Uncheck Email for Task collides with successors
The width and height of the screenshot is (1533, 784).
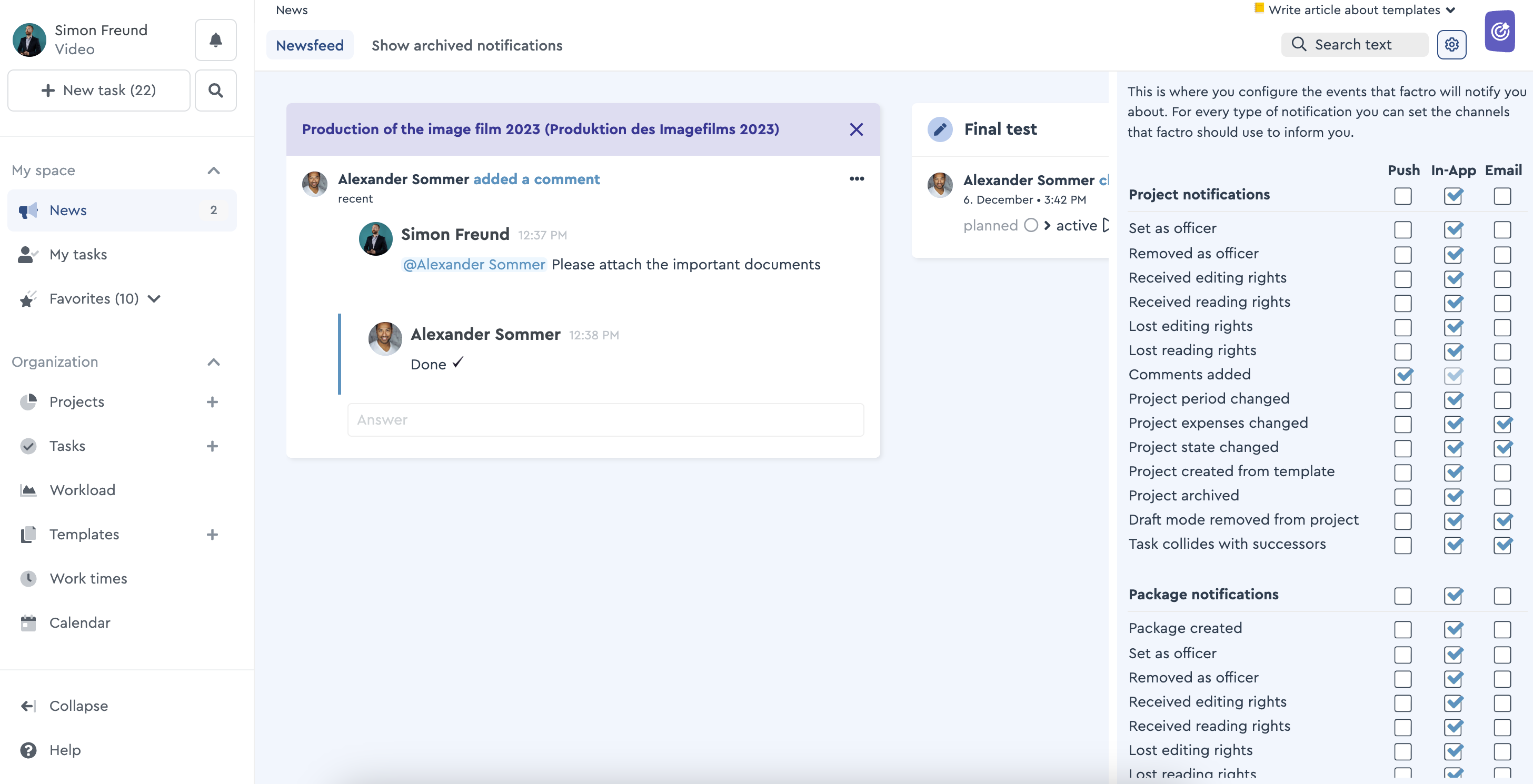[1502, 545]
